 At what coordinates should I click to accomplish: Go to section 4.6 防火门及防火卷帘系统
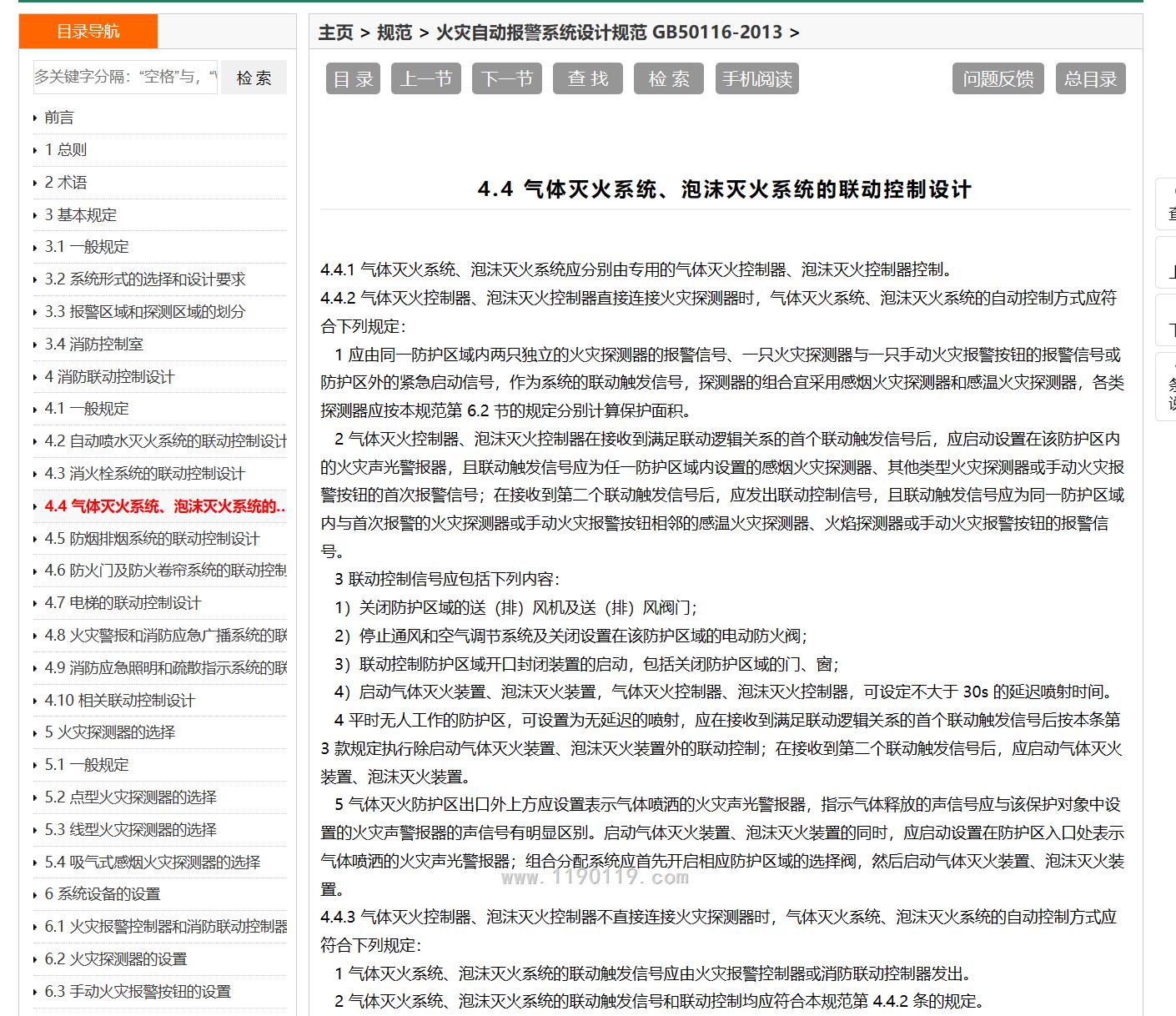[x=165, y=571]
